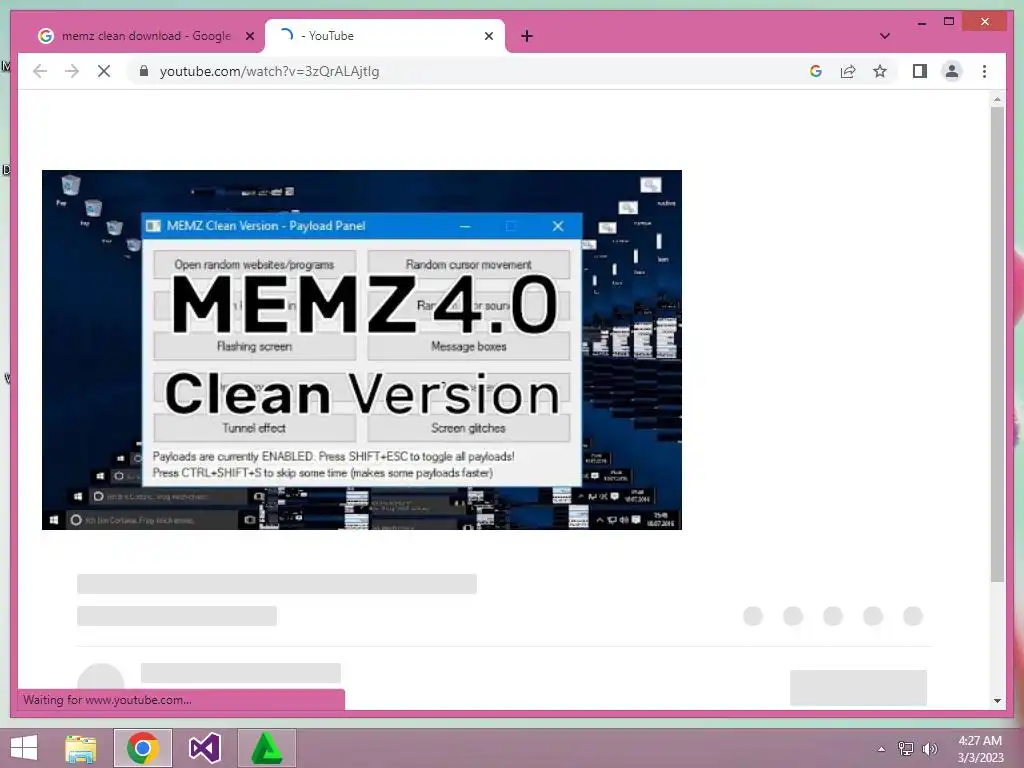Image resolution: width=1024 pixels, height=768 pixels.
Task: Bookmark this page with the star
Action: click(x=880, y=71)
